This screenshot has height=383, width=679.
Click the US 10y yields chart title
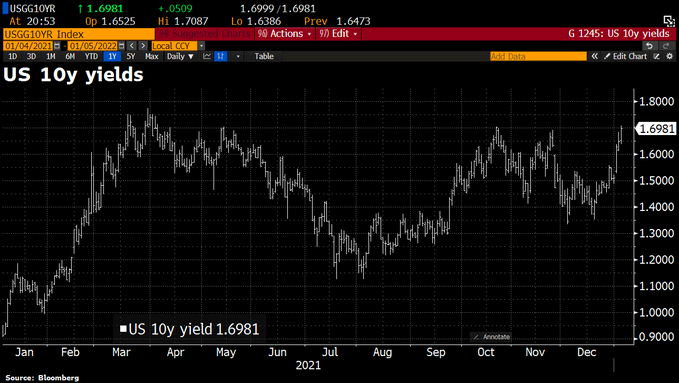(x=73, y=75)
